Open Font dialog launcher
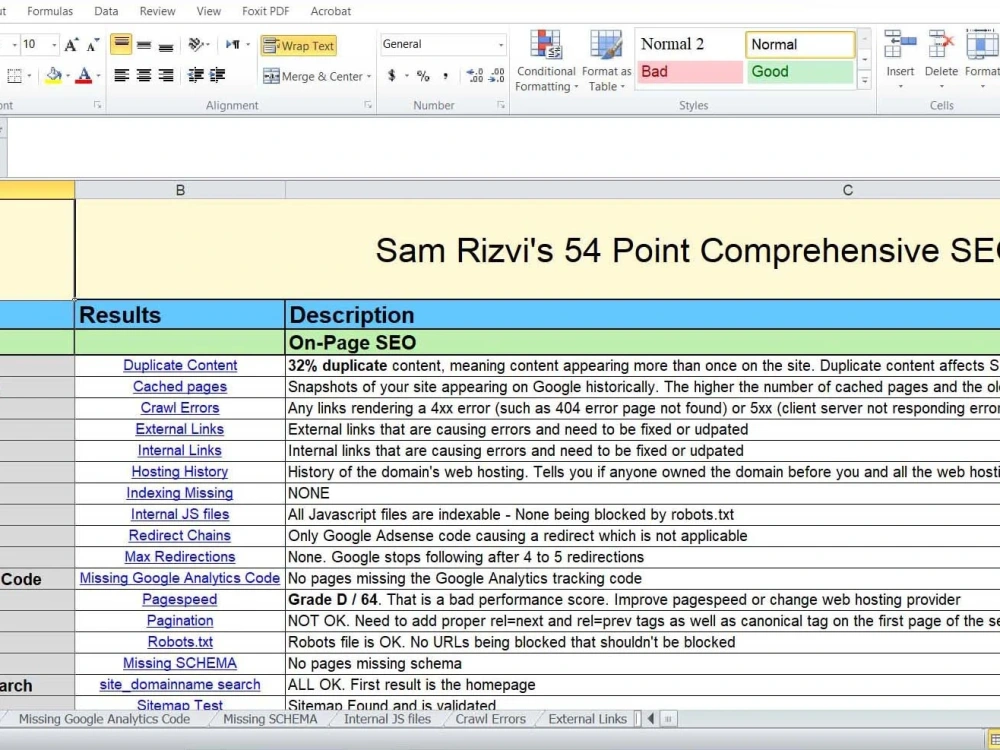The image size is (1000, 750). coord(98,105)
